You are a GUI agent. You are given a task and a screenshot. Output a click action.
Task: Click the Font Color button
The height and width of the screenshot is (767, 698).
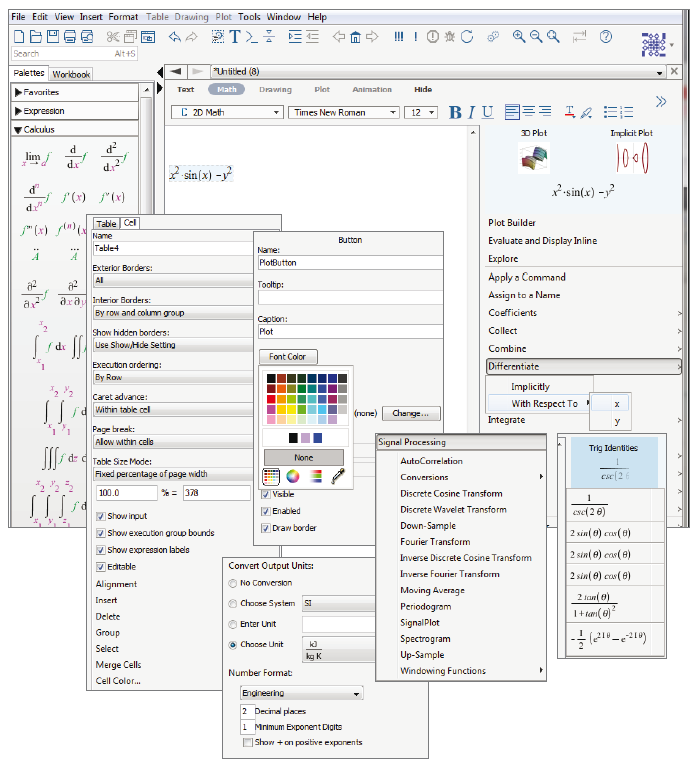click(287, 357)
